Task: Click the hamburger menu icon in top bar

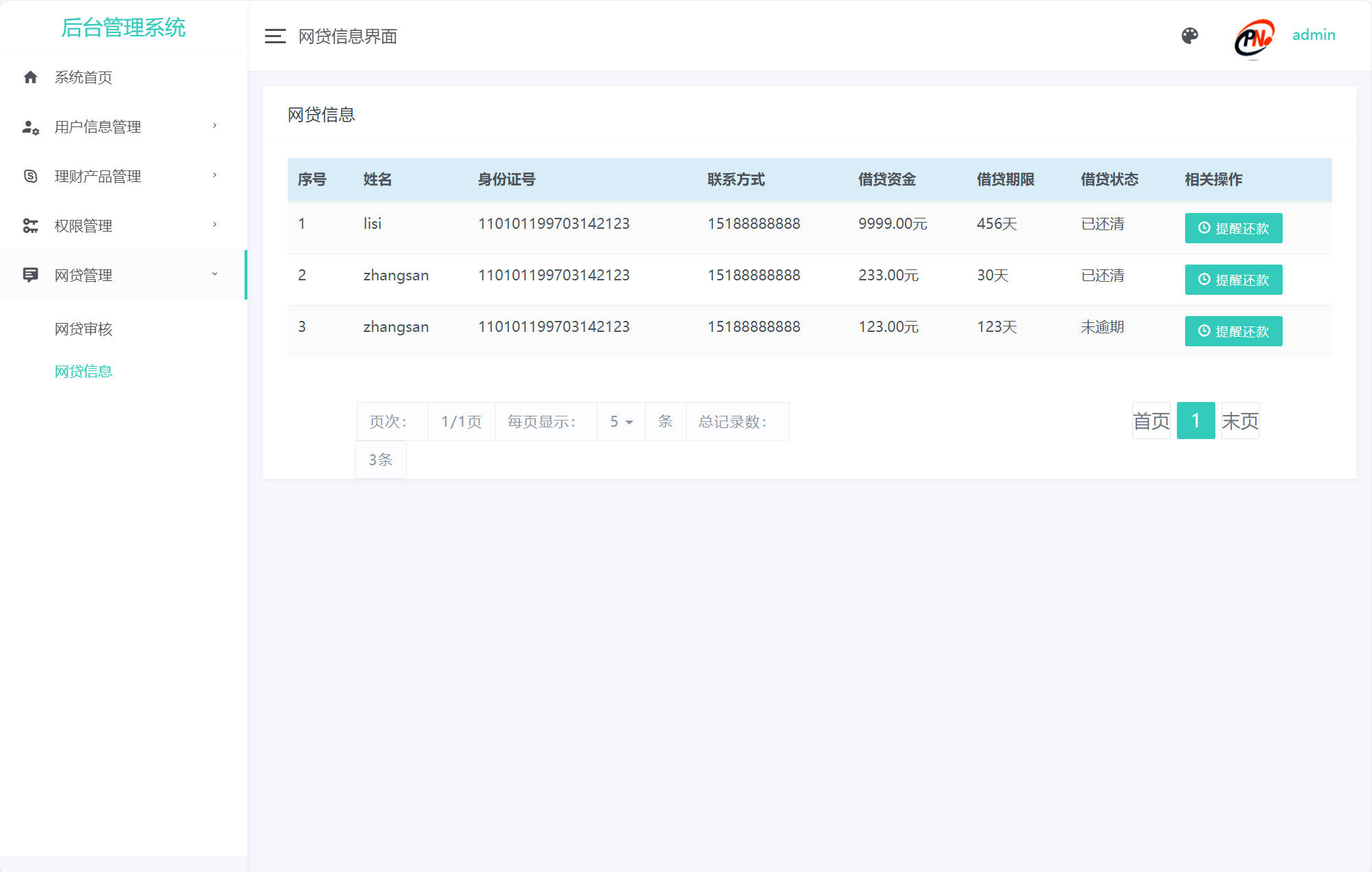Action: tap(274, 36)
